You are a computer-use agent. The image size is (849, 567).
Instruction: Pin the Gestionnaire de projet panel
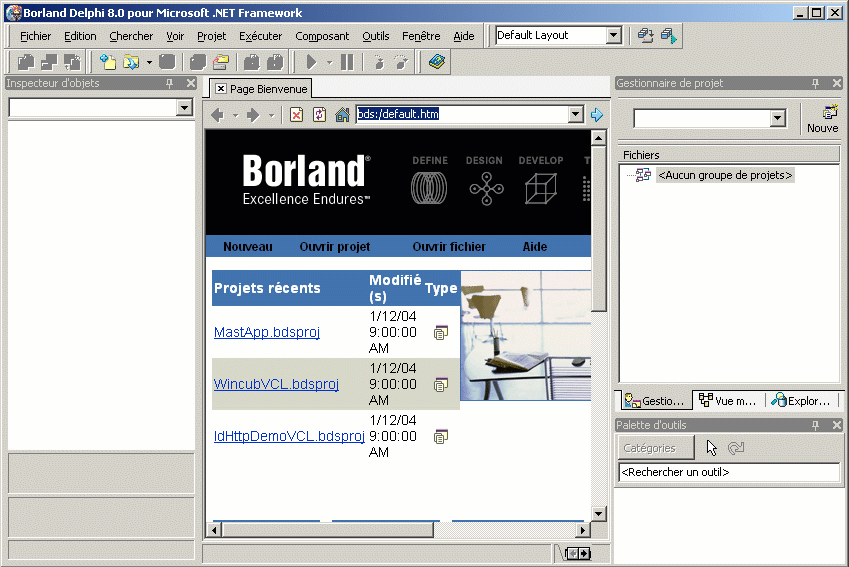(815, 83)
